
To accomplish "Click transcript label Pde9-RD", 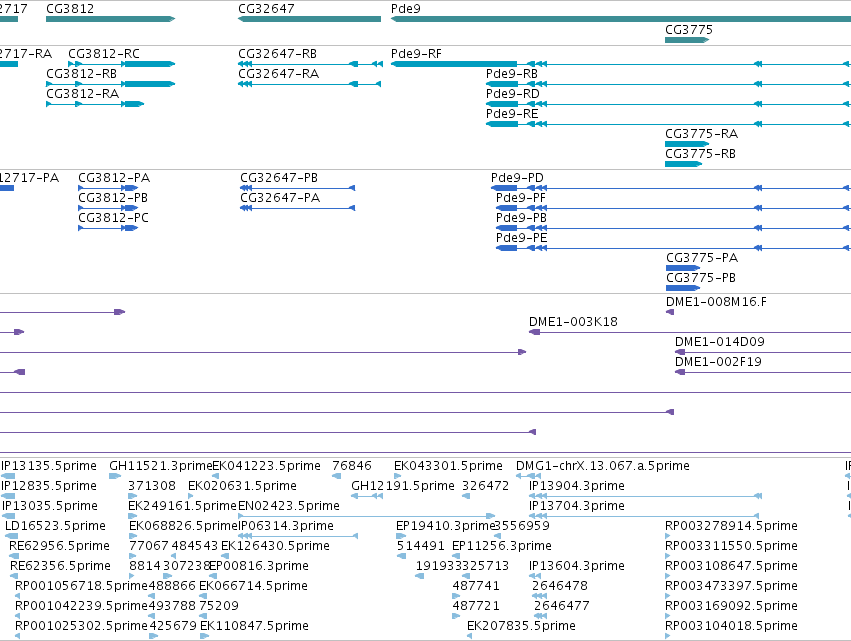I will (x=513, y=94).
